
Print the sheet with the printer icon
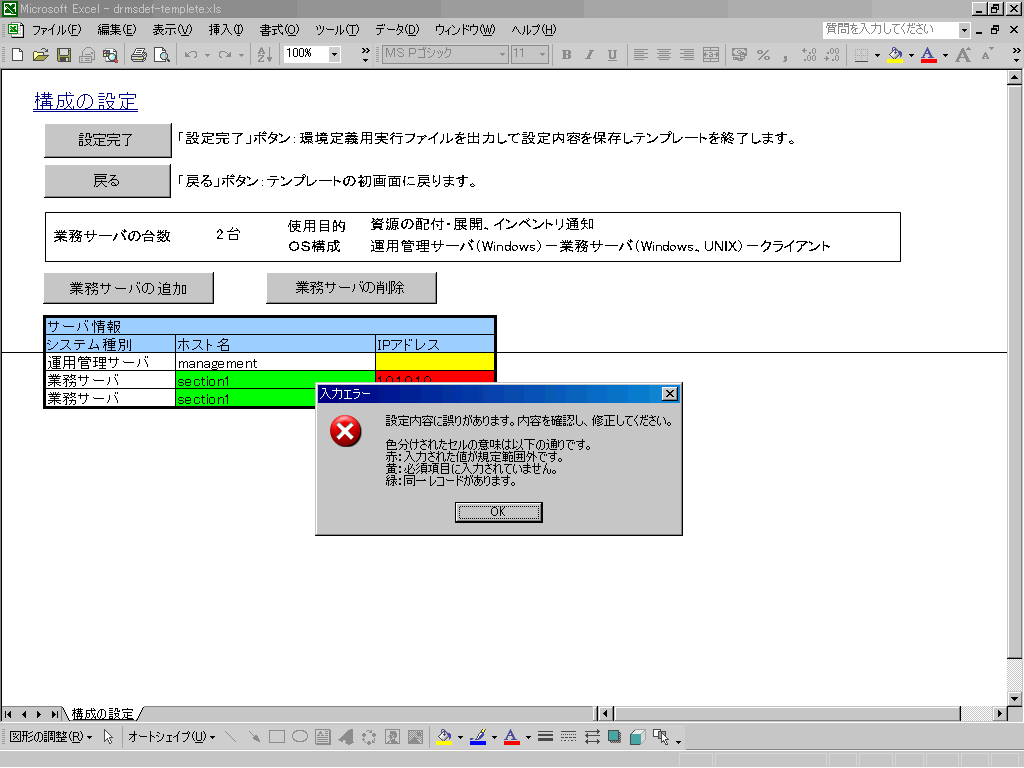tap(138, 55)
